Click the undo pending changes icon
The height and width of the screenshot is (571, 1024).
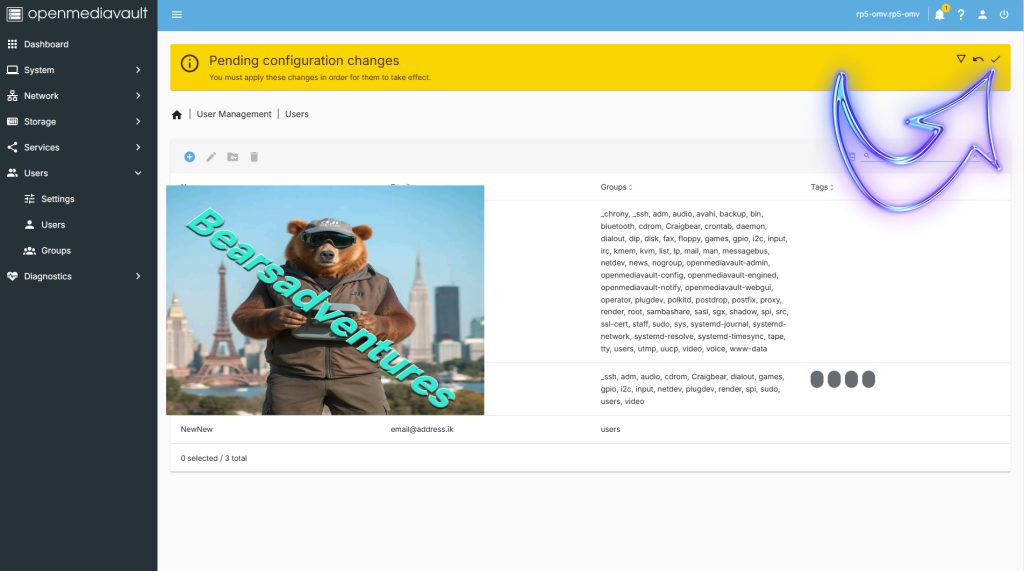click(x=978, y=59)
